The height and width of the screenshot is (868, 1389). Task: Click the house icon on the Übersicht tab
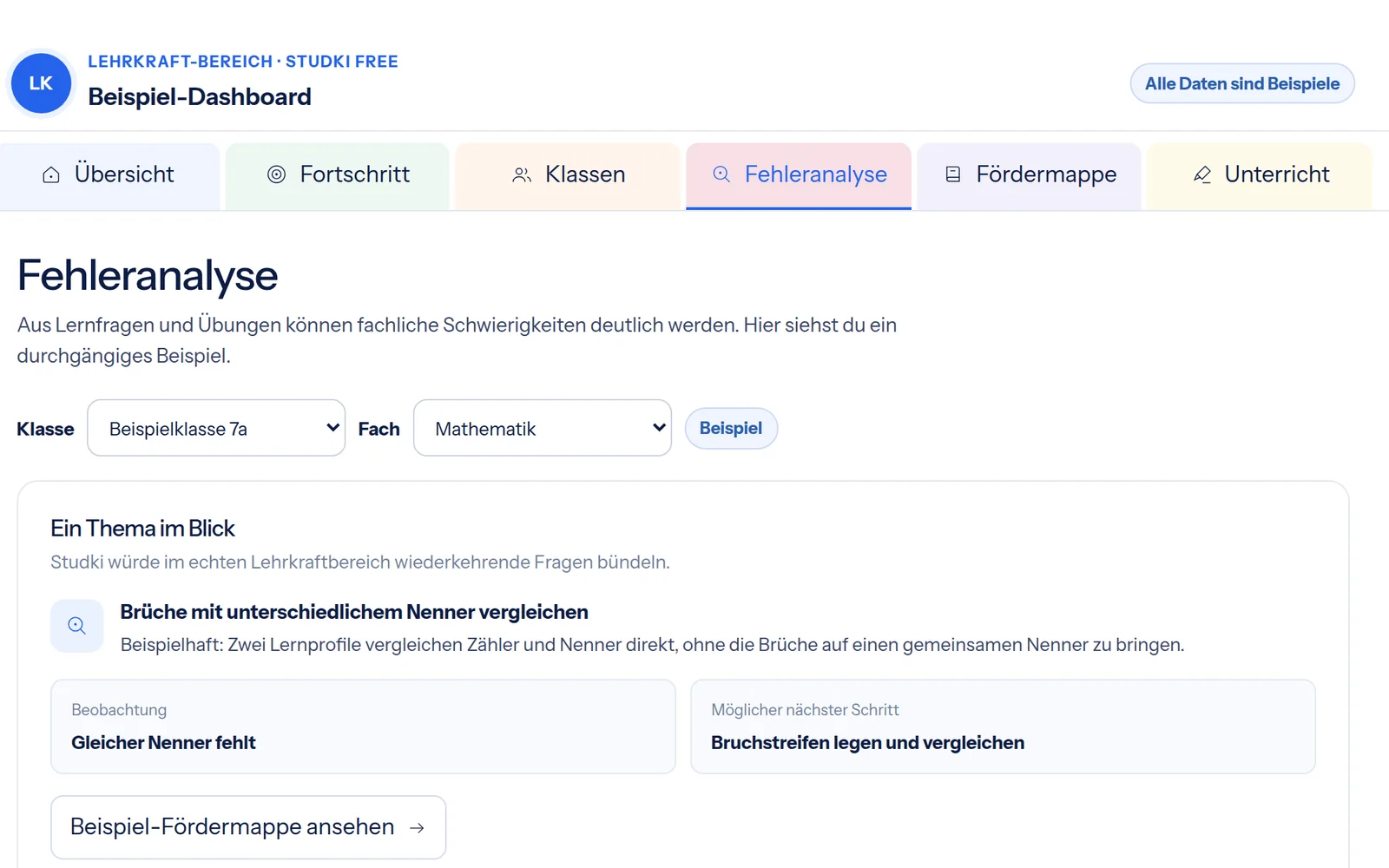(51, 174)
